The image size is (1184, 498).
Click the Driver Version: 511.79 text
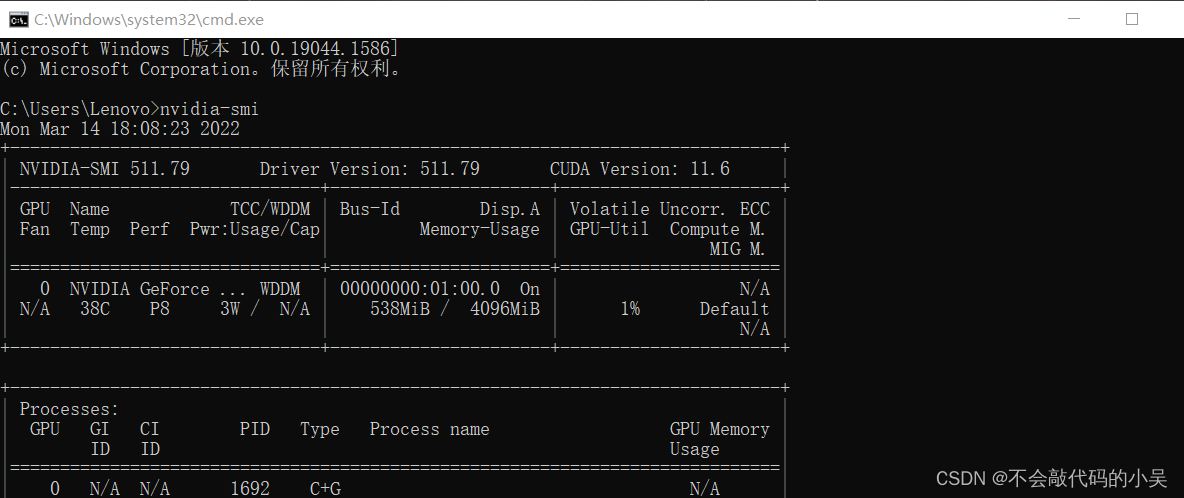coord(369,168)
